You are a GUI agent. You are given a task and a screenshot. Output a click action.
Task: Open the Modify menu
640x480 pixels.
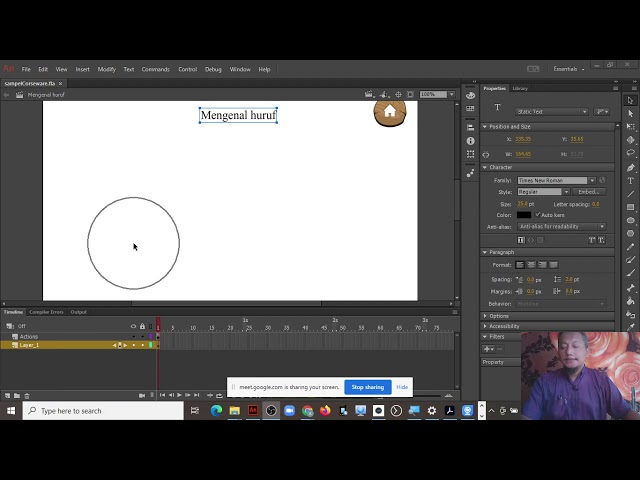(x=107, y=69)
